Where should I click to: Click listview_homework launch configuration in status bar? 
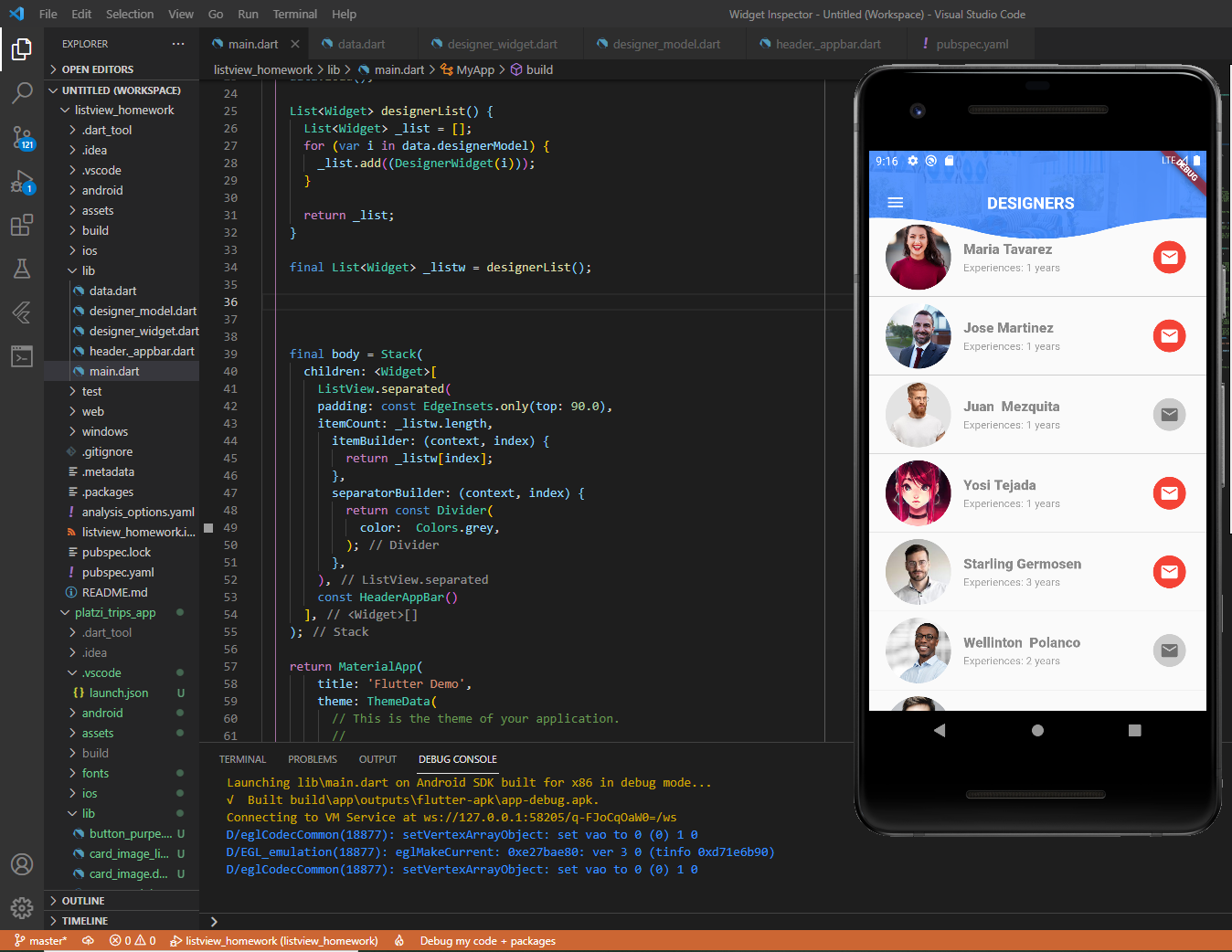273,941
